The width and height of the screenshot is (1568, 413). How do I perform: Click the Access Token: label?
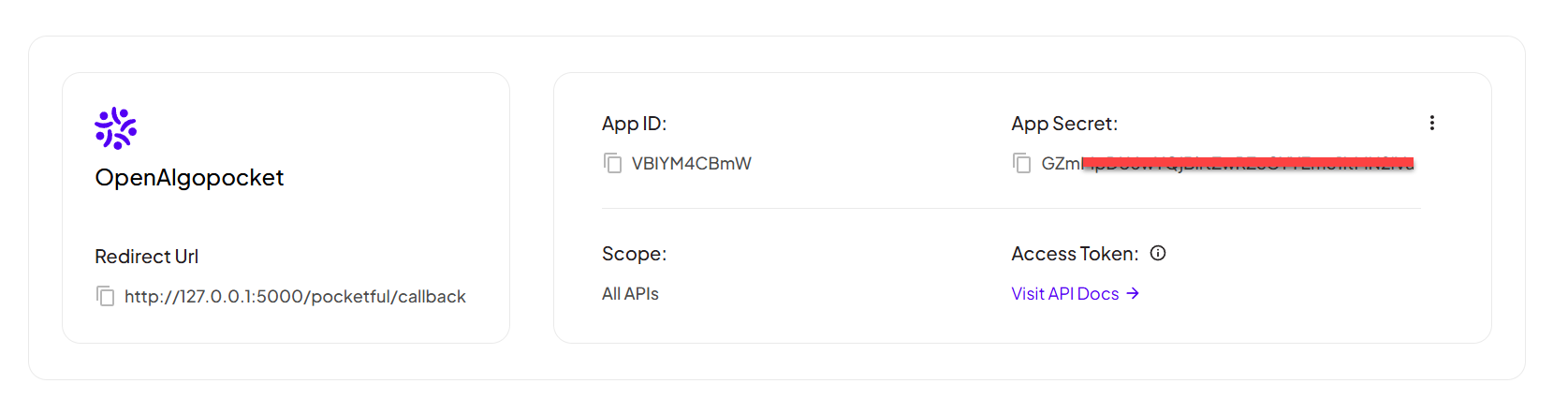point(1075,254)
